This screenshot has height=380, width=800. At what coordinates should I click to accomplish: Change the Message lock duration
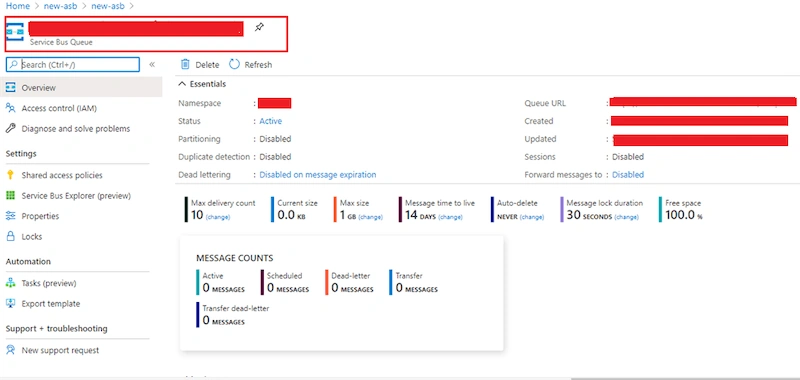(627, 217)
